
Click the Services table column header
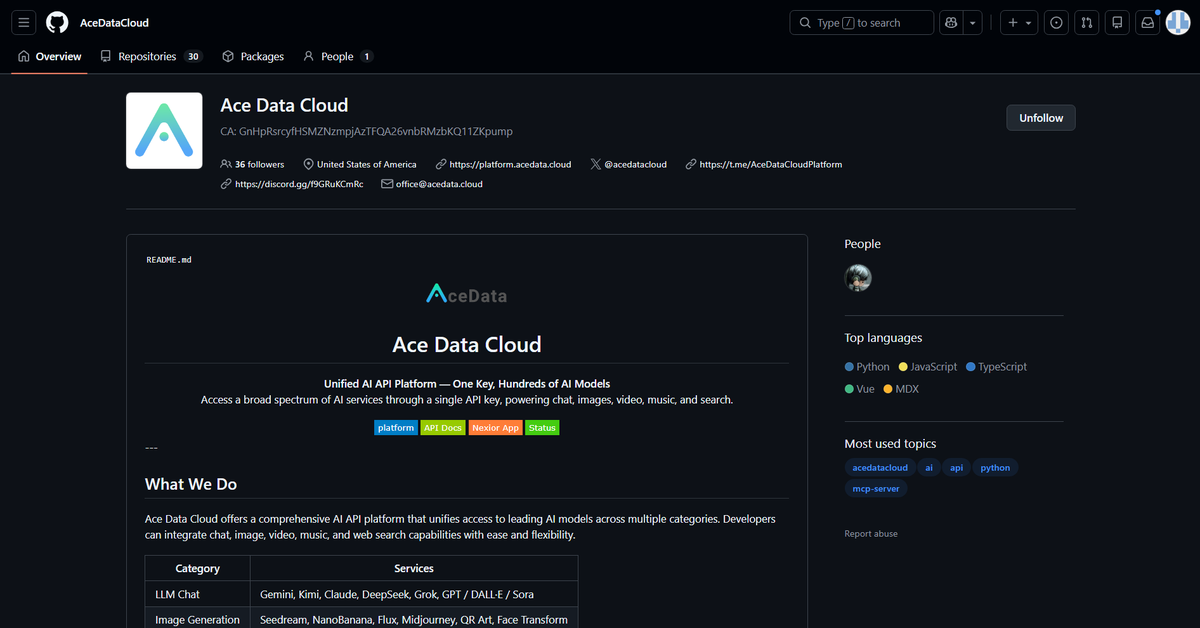click(x=414, y=568)
